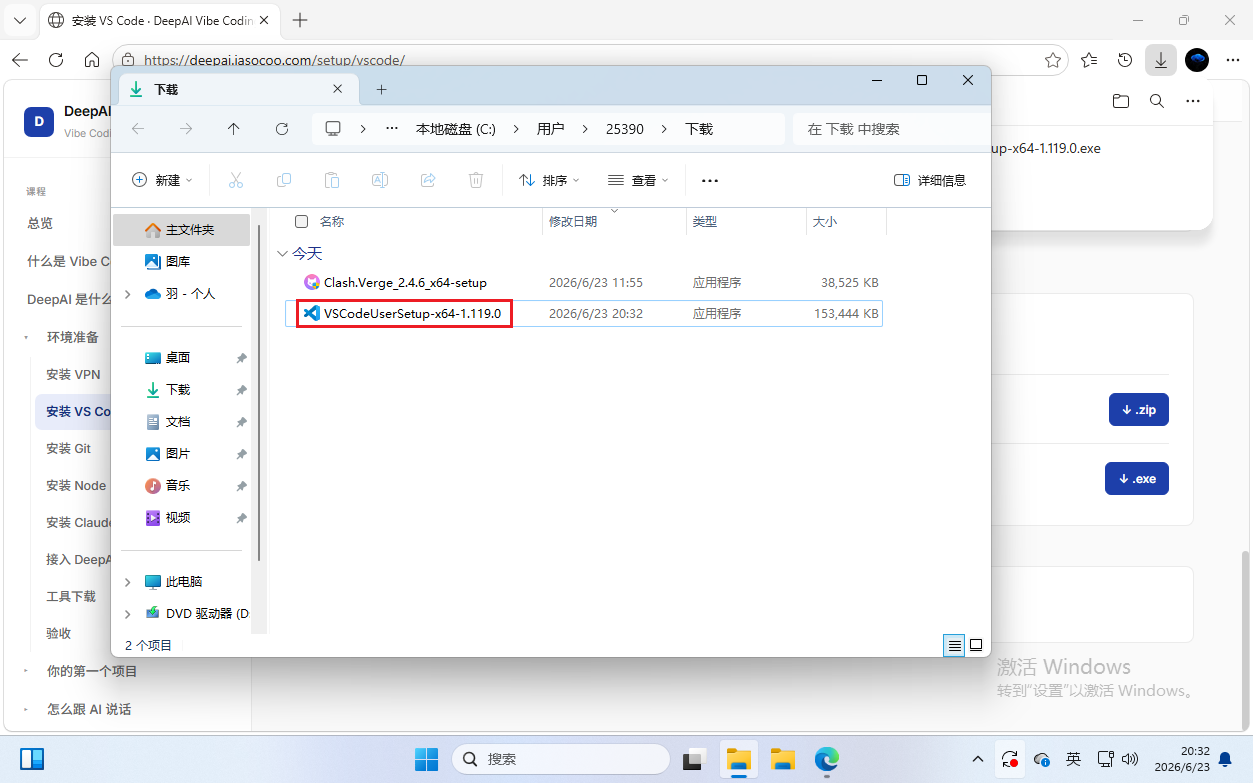Open the Install Git page in sidebar

[68, 448]
